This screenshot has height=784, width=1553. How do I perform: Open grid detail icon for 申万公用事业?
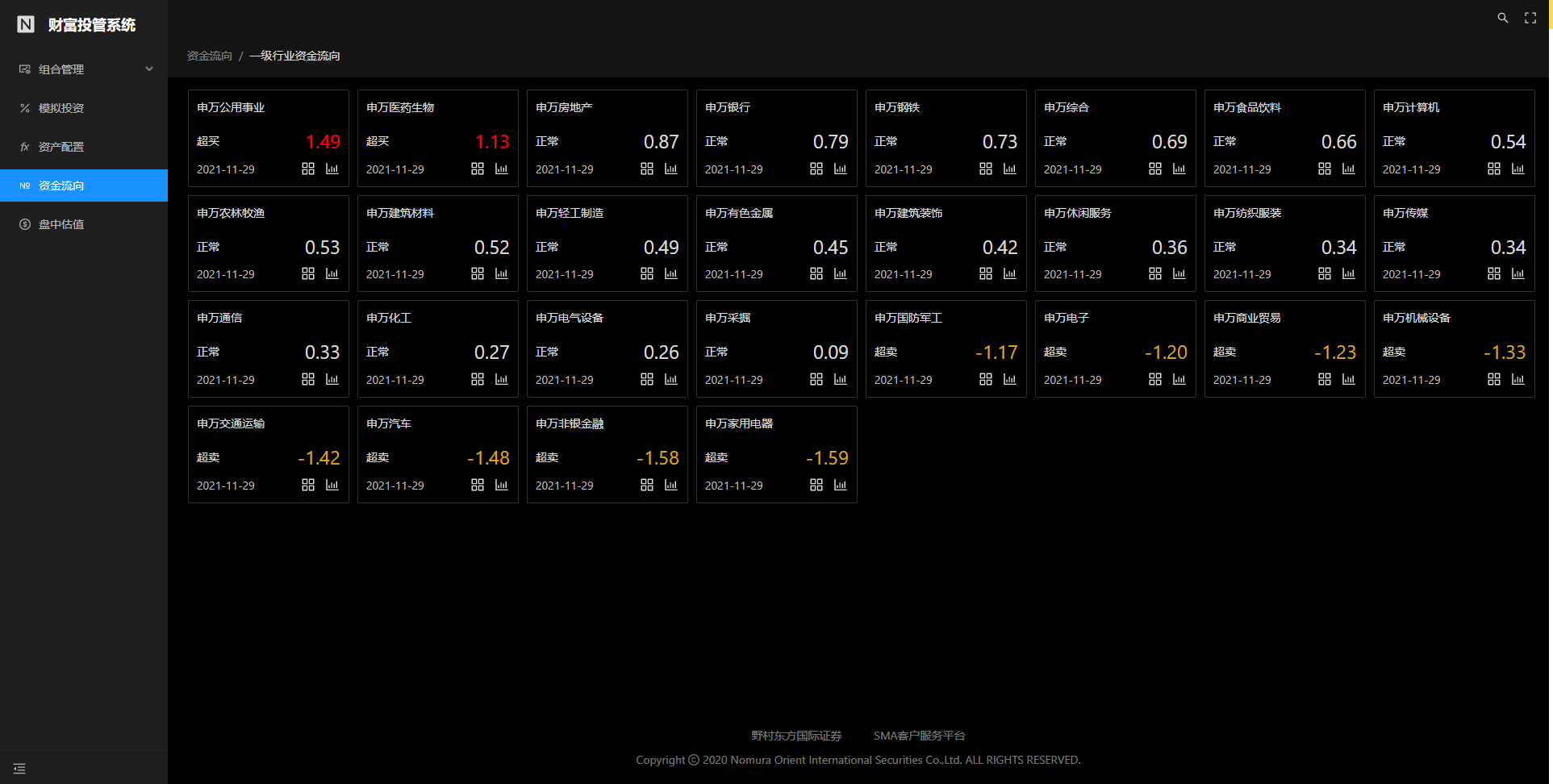(x=308, y=169)
